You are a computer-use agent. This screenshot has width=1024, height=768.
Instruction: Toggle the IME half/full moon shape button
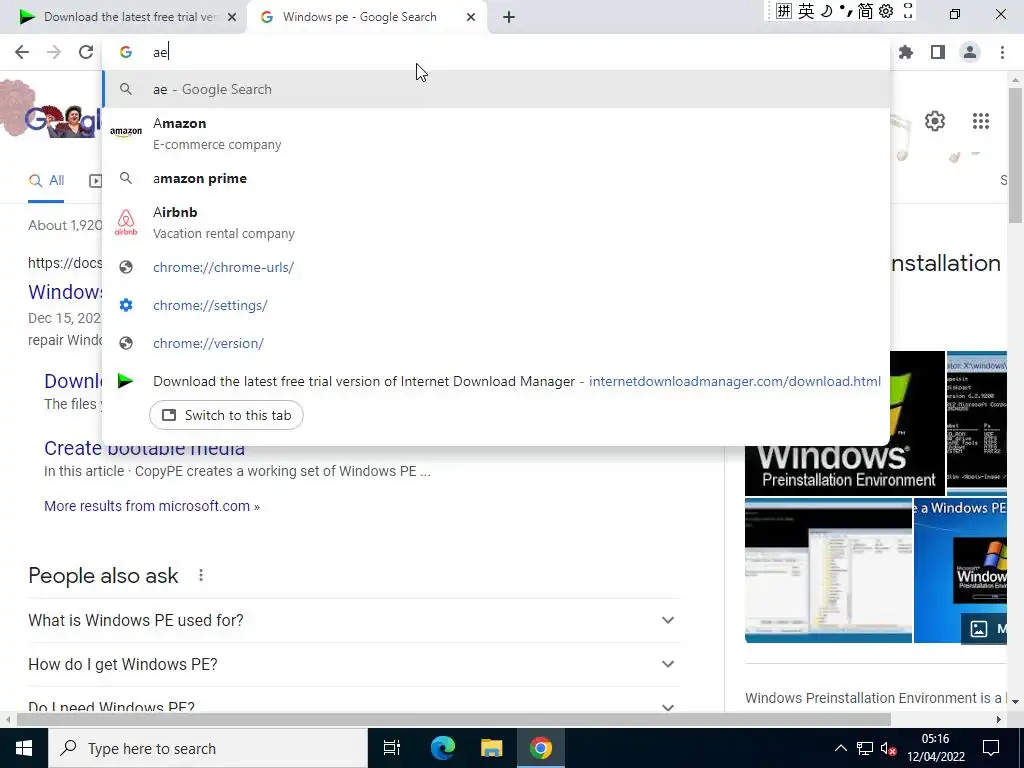pos(826,11)
